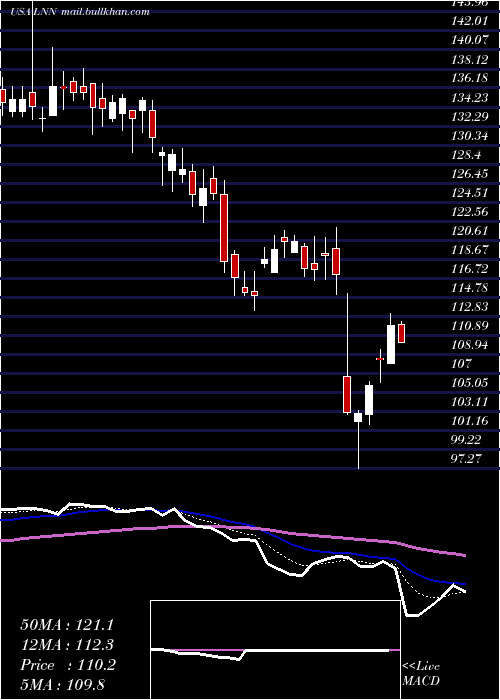
Task: Click the 97.27 price axis label
Action: click(467, 458)
